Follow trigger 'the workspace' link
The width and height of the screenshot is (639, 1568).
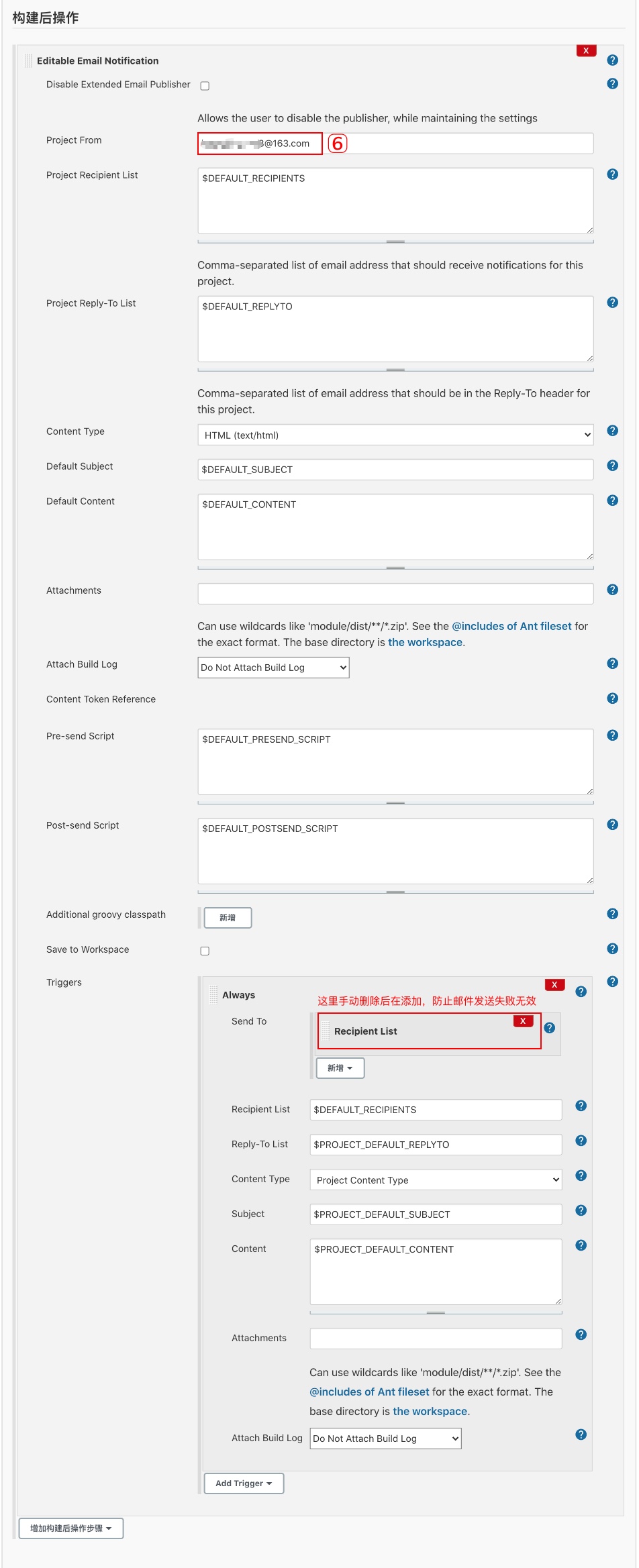coord(430,1411)
